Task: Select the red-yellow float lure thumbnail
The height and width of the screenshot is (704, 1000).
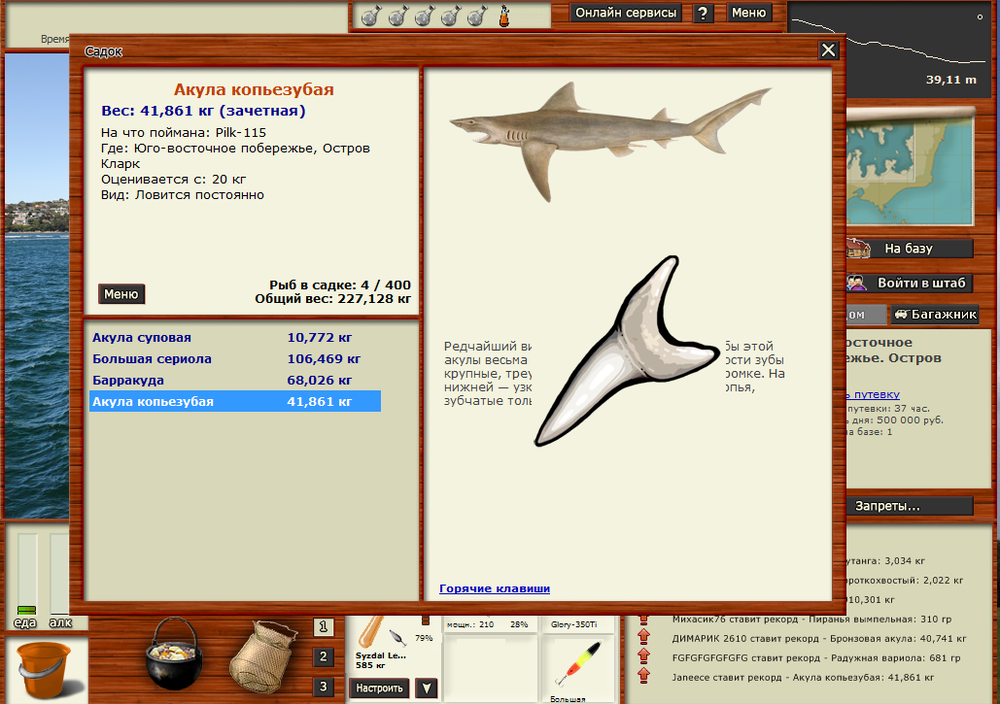Action: coord(574,666)
